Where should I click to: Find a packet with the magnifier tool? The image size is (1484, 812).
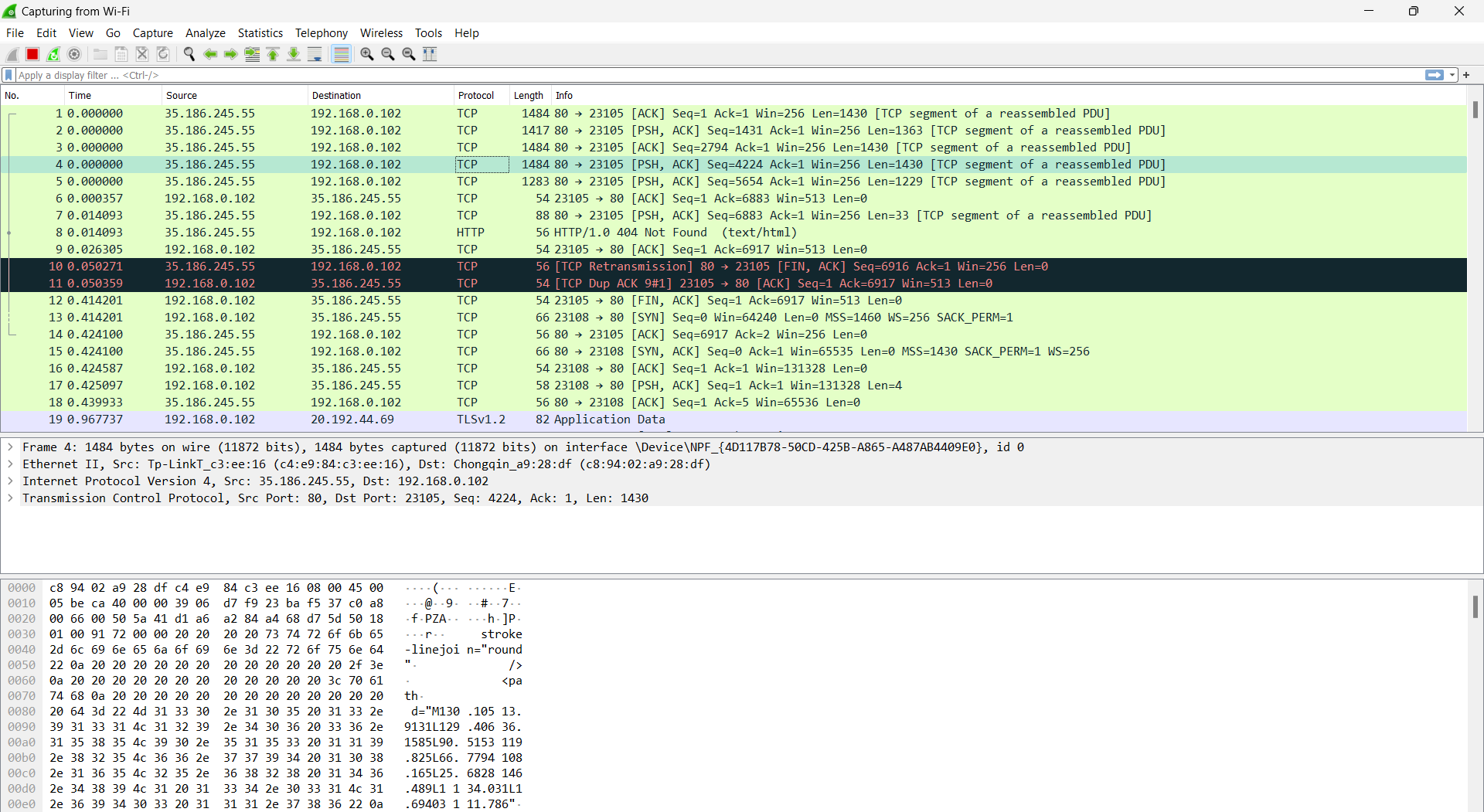tap(189, 54)
